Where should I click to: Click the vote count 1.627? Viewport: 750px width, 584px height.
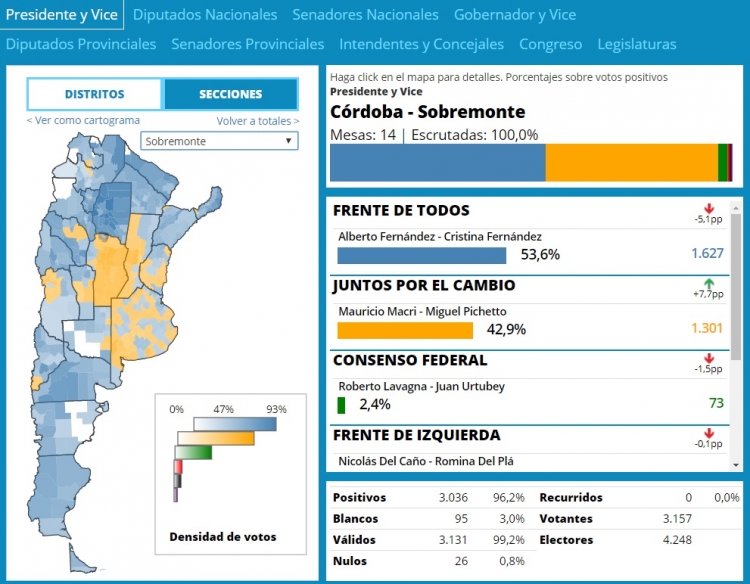[x=707, y=253]
